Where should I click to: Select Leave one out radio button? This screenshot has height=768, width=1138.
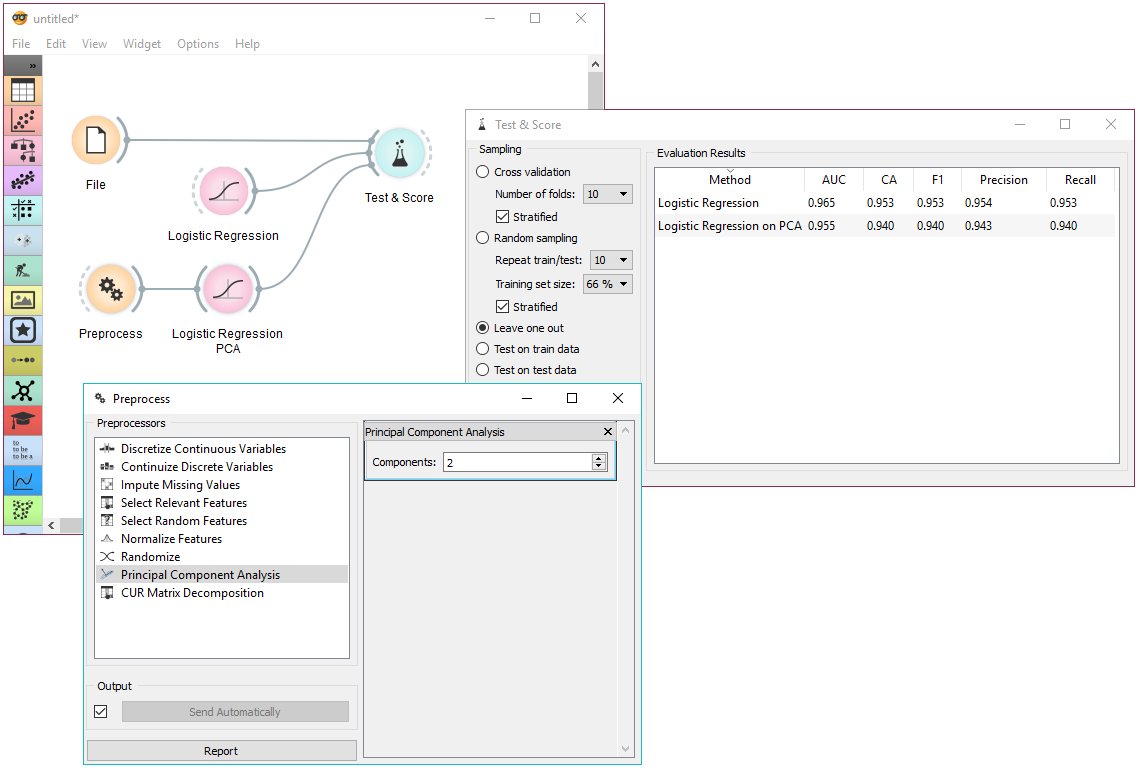(x=483, y=328)
